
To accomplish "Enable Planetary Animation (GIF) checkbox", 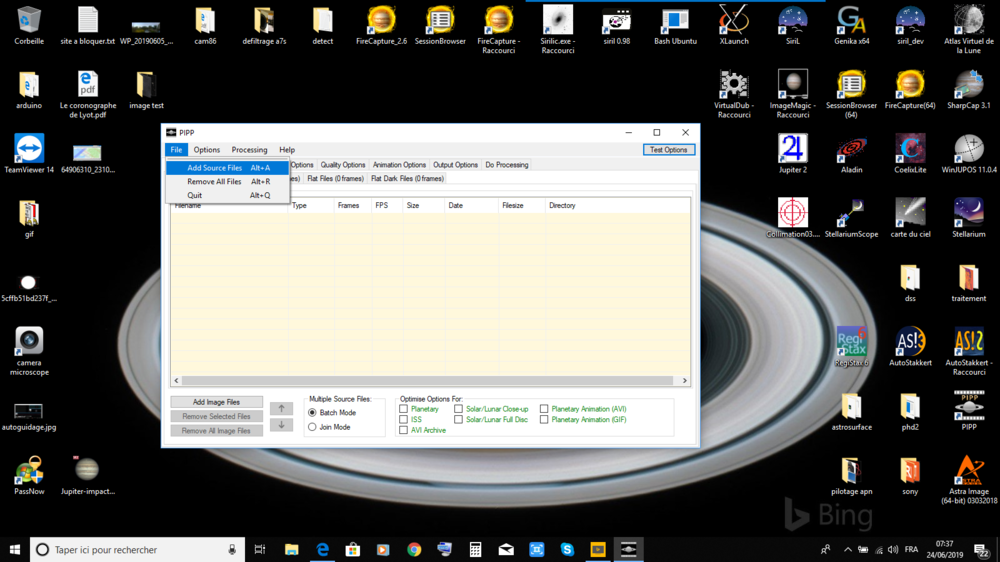I will [x=544, y=420].
